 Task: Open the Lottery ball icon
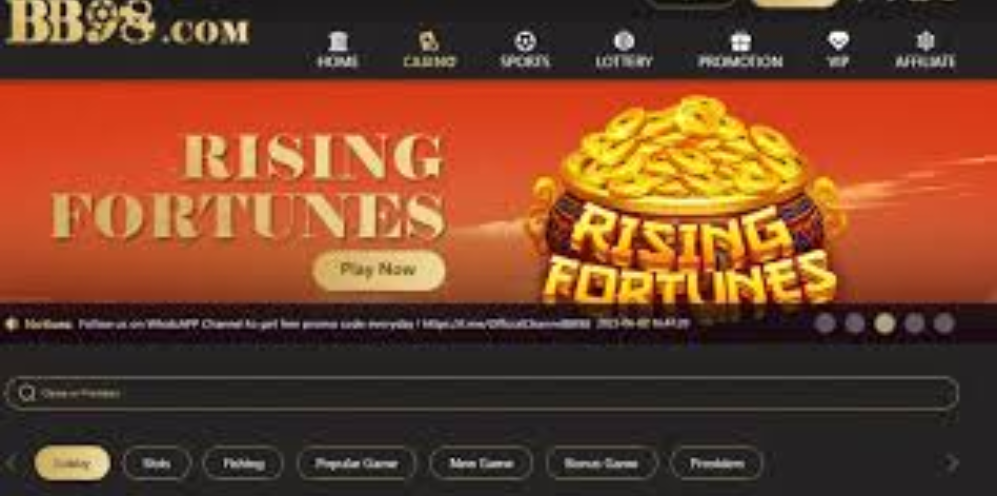pyautogui.click(x=624, y=41)
